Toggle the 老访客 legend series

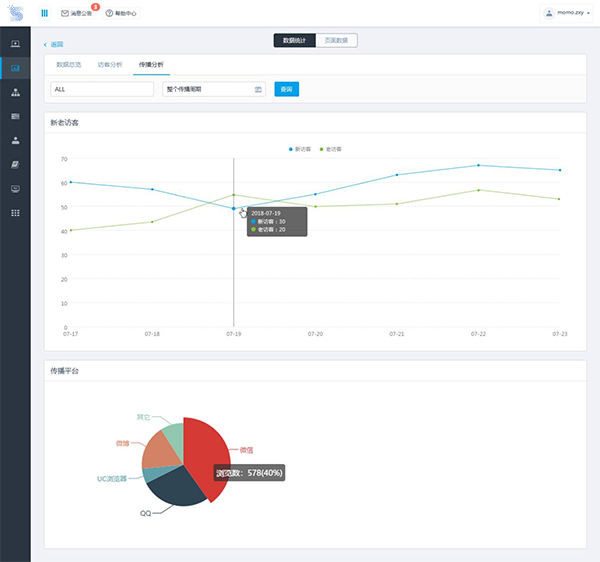click(331, 149)
